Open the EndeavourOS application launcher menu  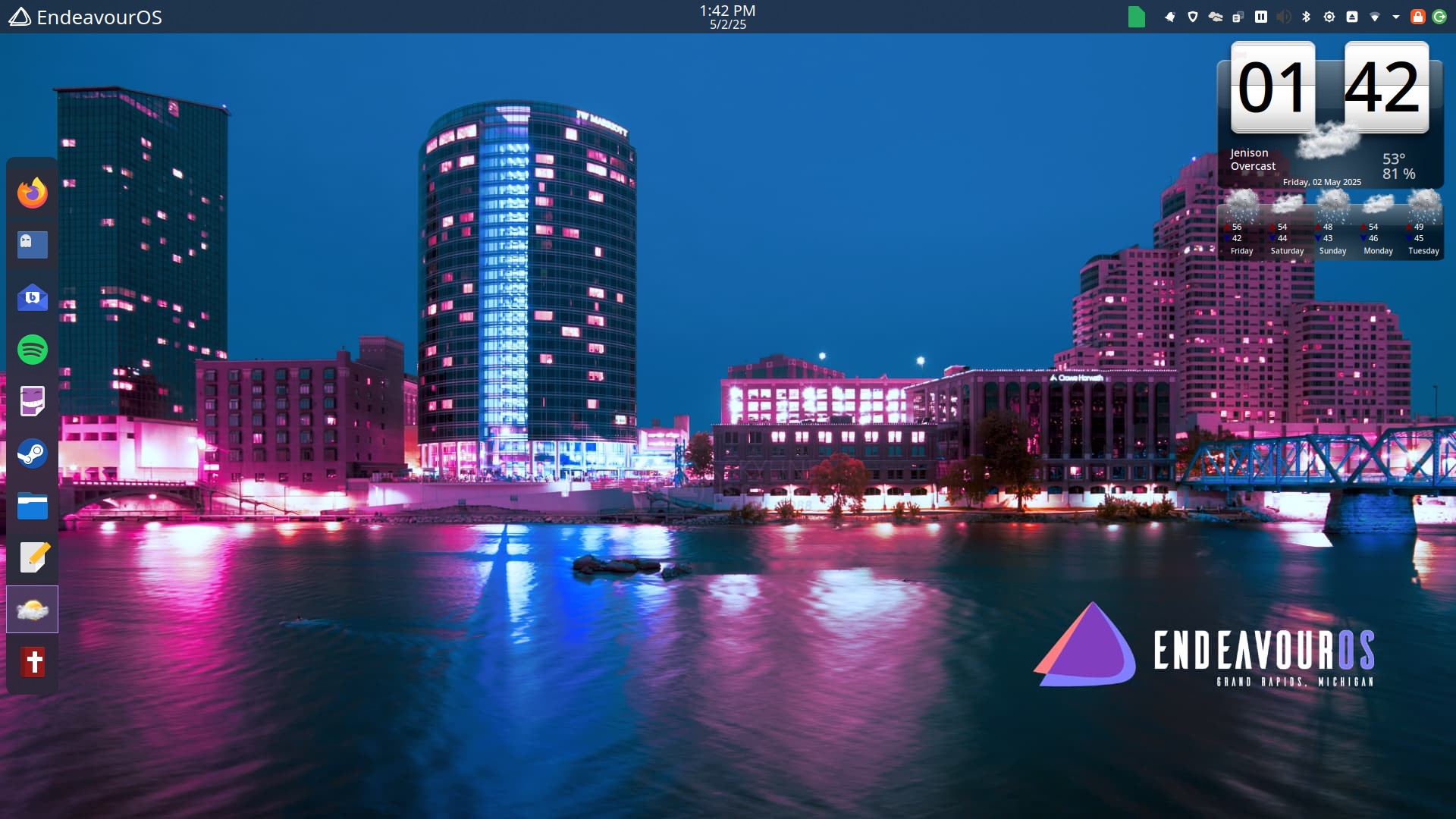85,17
